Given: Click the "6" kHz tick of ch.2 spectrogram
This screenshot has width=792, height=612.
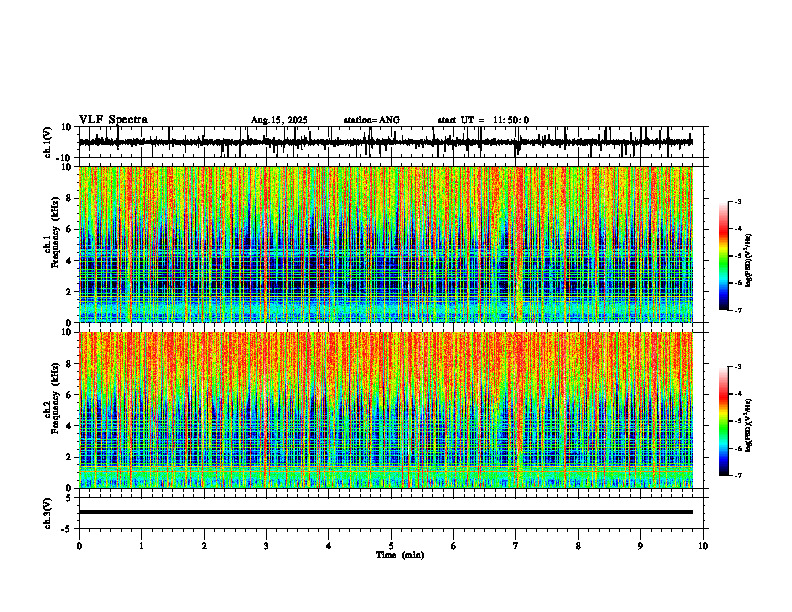Looking at the screenshot, I should [x=69, y=395].
